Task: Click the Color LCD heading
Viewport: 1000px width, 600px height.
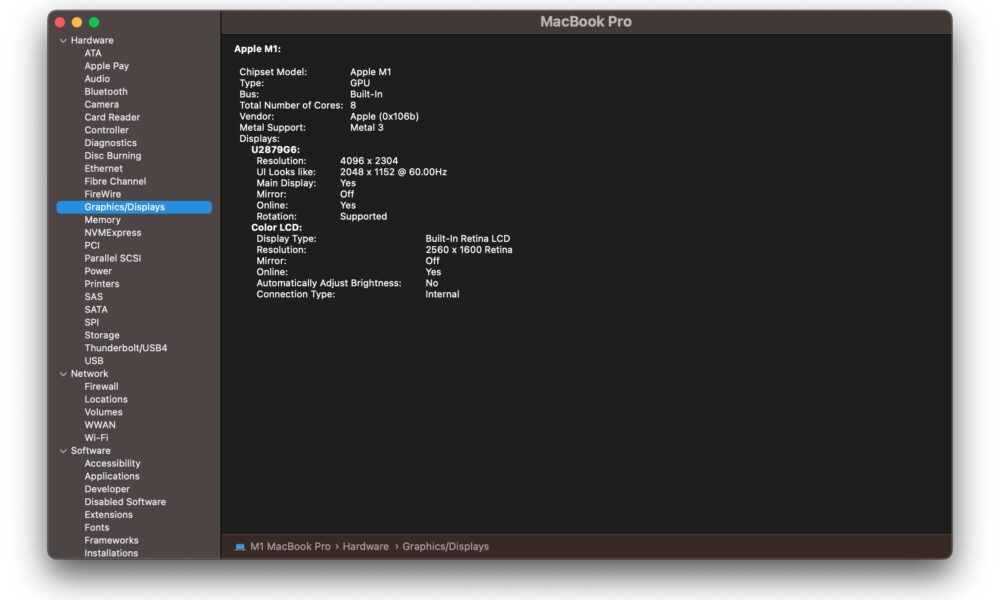Action: coord(276,228)
